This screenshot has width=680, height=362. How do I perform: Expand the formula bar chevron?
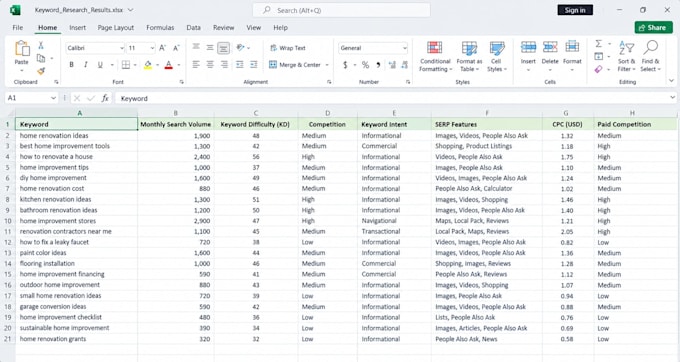pos(672,98)
